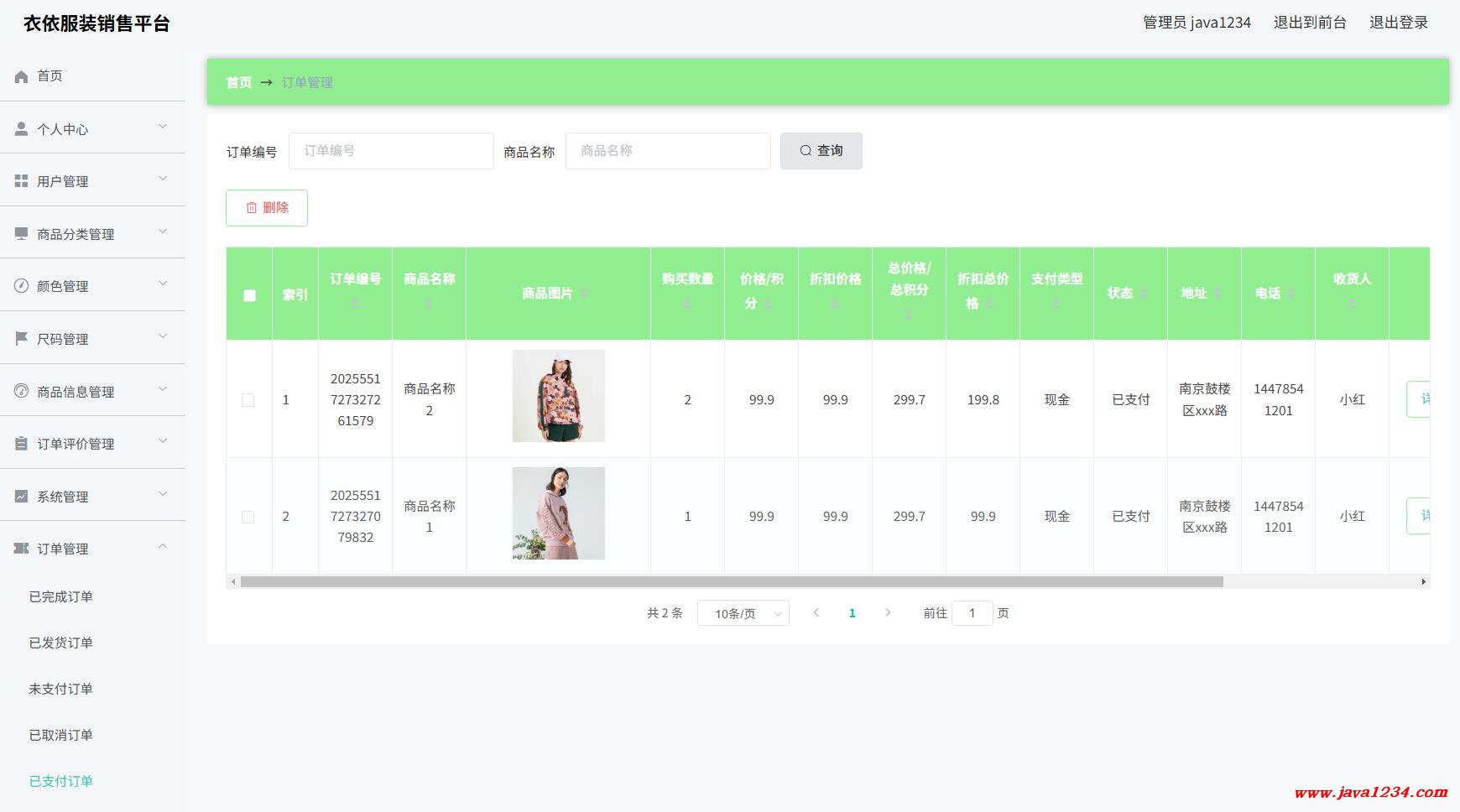
Task: Open the 10条/页 page size dropdown
Action: click(743, 613)
